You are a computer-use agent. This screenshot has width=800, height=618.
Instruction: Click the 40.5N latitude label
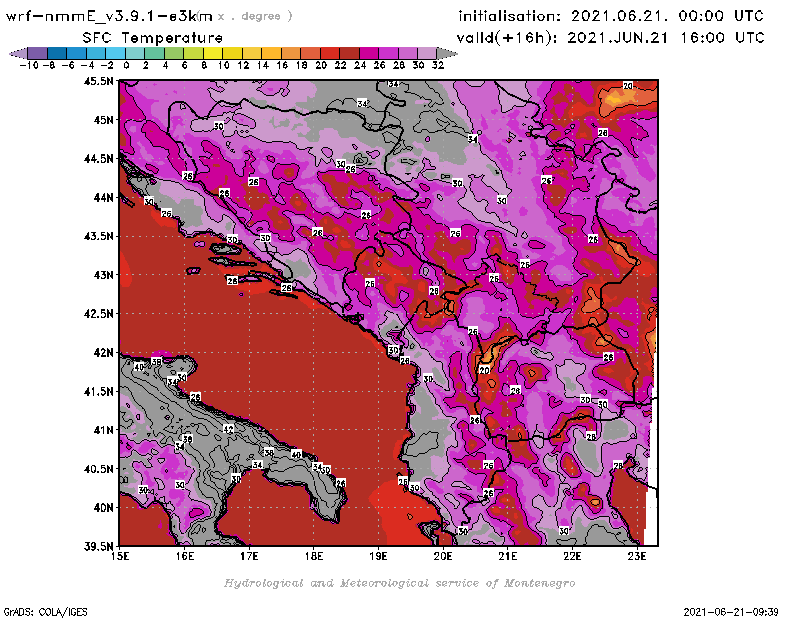click(98, 469)
